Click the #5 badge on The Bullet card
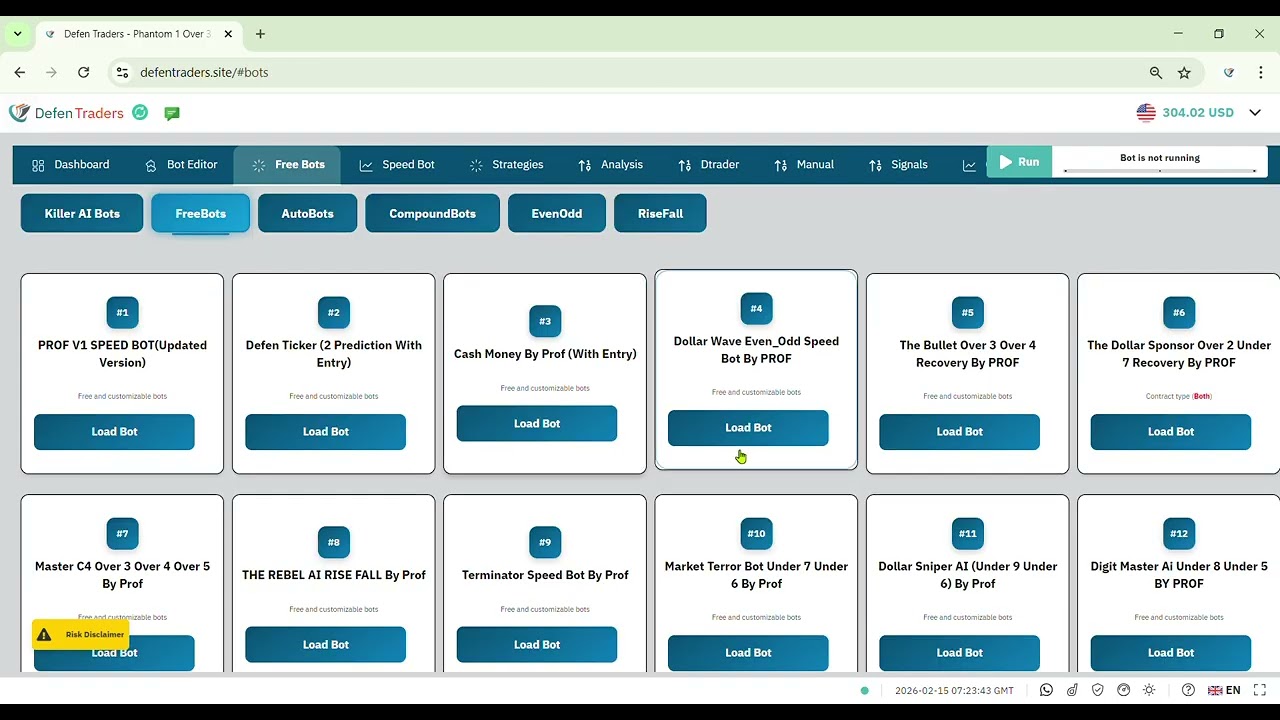Viewport: 1280px width, 720px height. pyautogui.click(x=968, y=313)
